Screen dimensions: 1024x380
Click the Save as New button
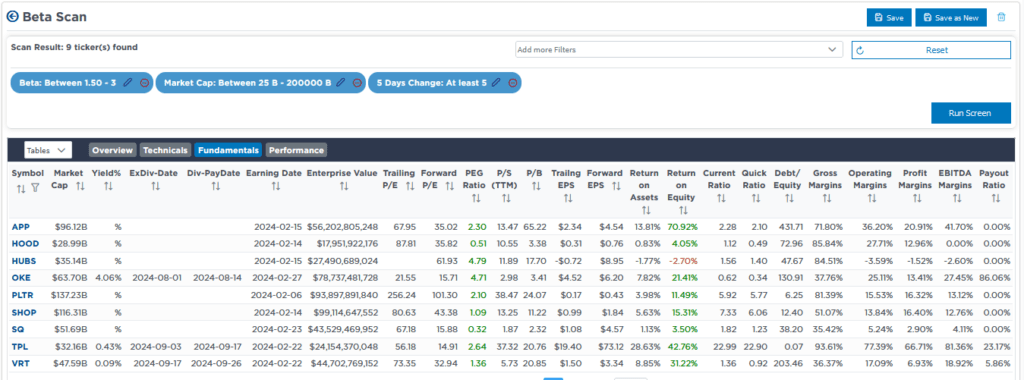click(x=951, y=18)
